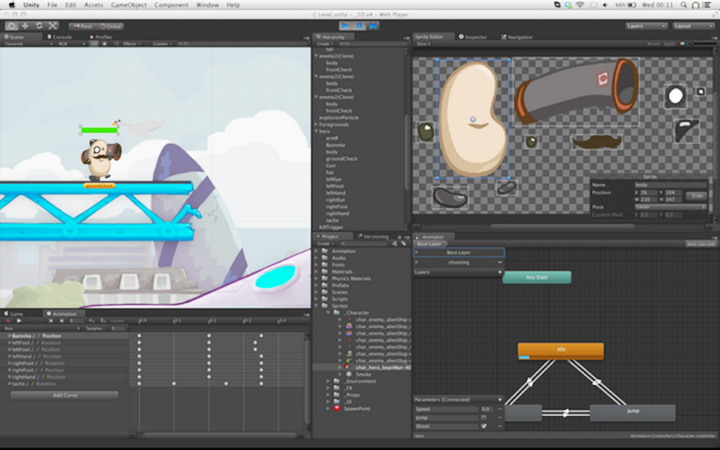Click the Scene tab's panel options icon
720x450 pixels.
(306, 38)
